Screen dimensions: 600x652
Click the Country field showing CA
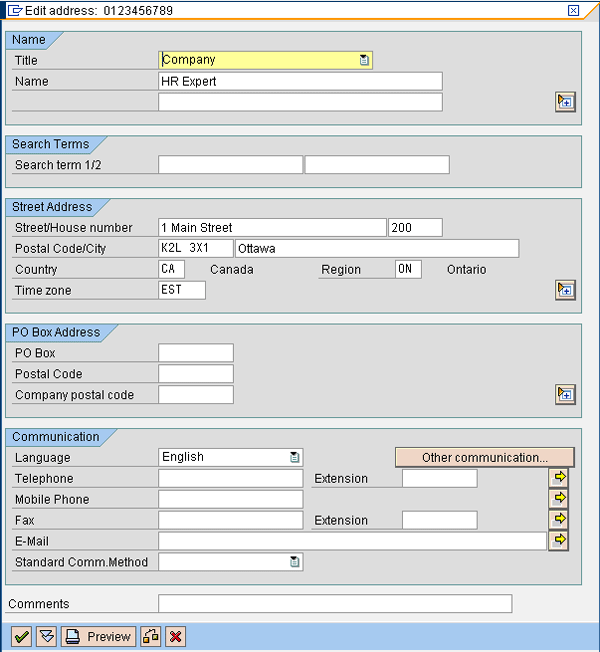[171, 269]
